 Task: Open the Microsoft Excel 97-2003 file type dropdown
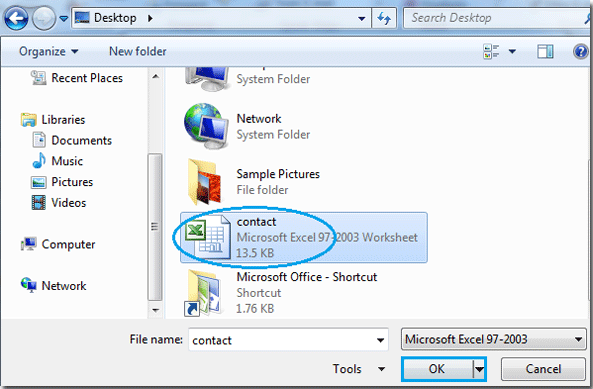click(493, 339)
